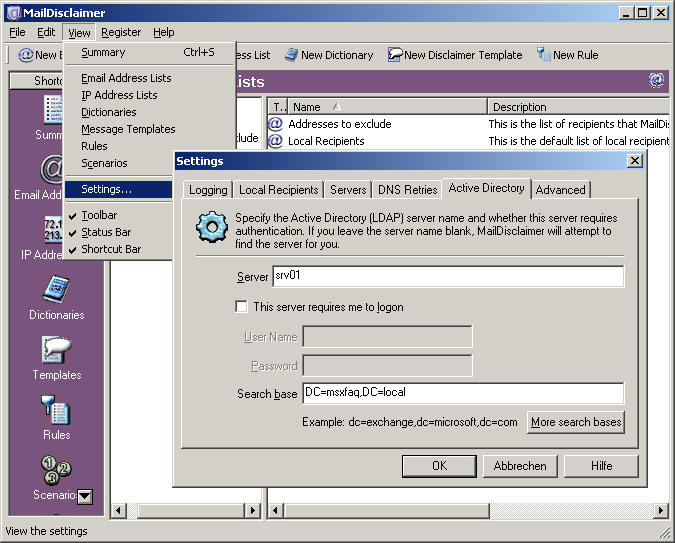This screenshot has width=675, height=543.
Task: Click New Rule toolbar icon
Action: pos(543,54)
